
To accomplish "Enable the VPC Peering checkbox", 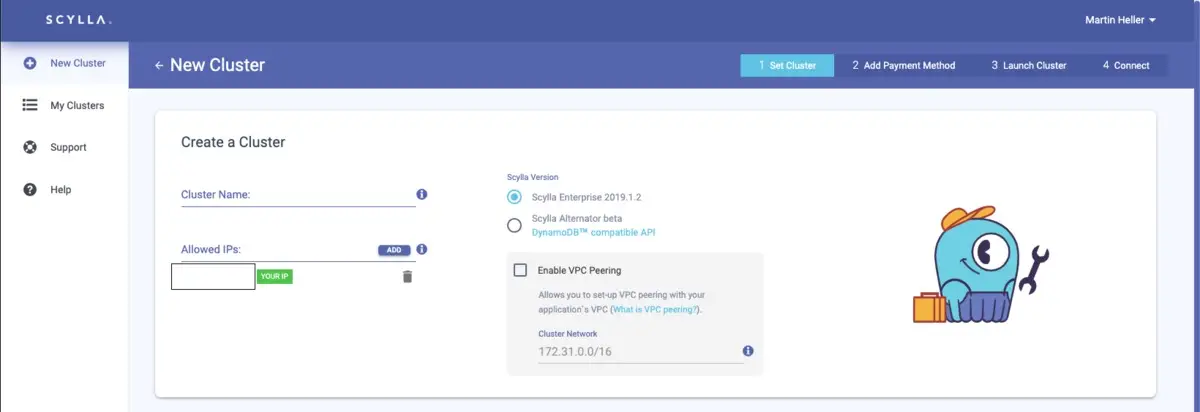I will 520,270.
